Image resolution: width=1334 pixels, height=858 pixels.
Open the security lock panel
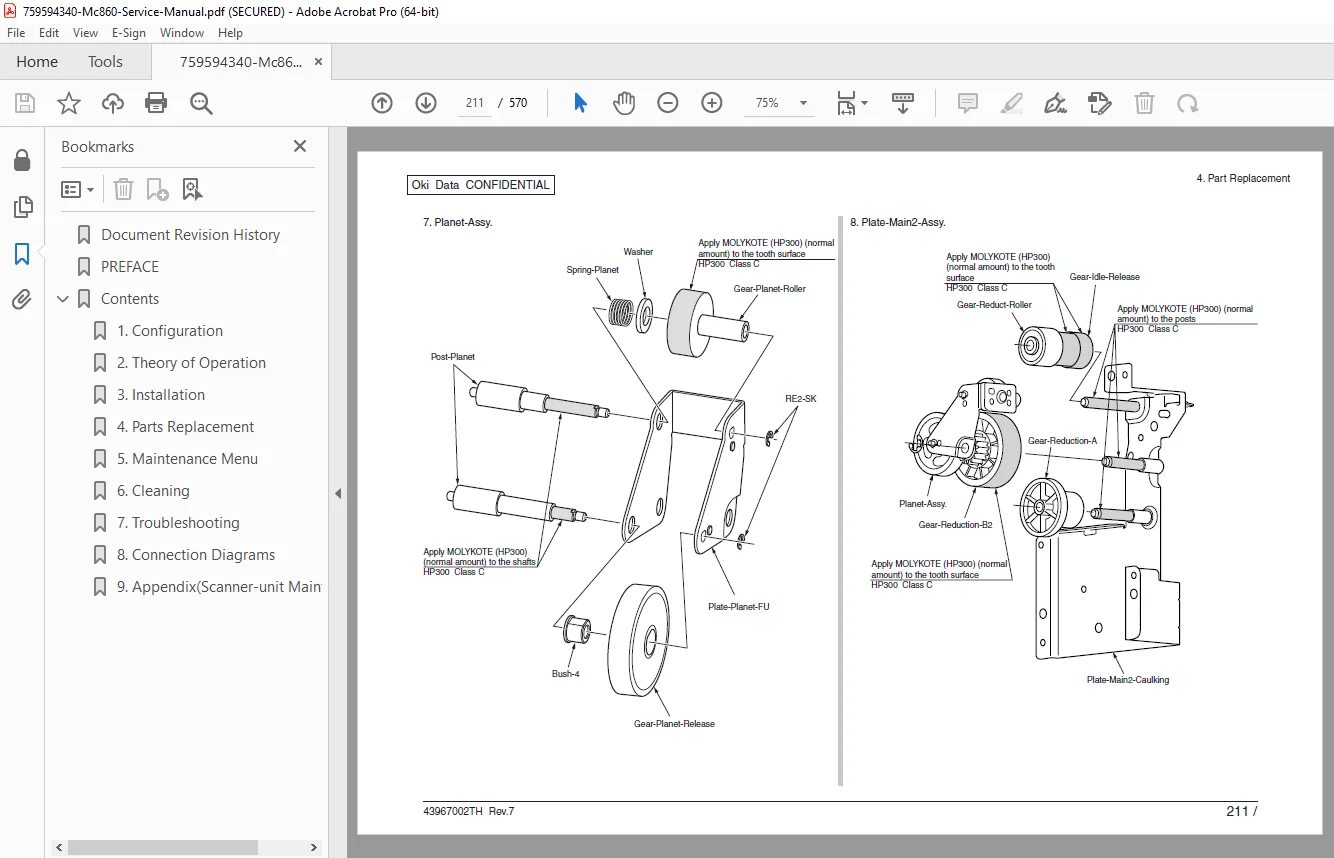22,160
